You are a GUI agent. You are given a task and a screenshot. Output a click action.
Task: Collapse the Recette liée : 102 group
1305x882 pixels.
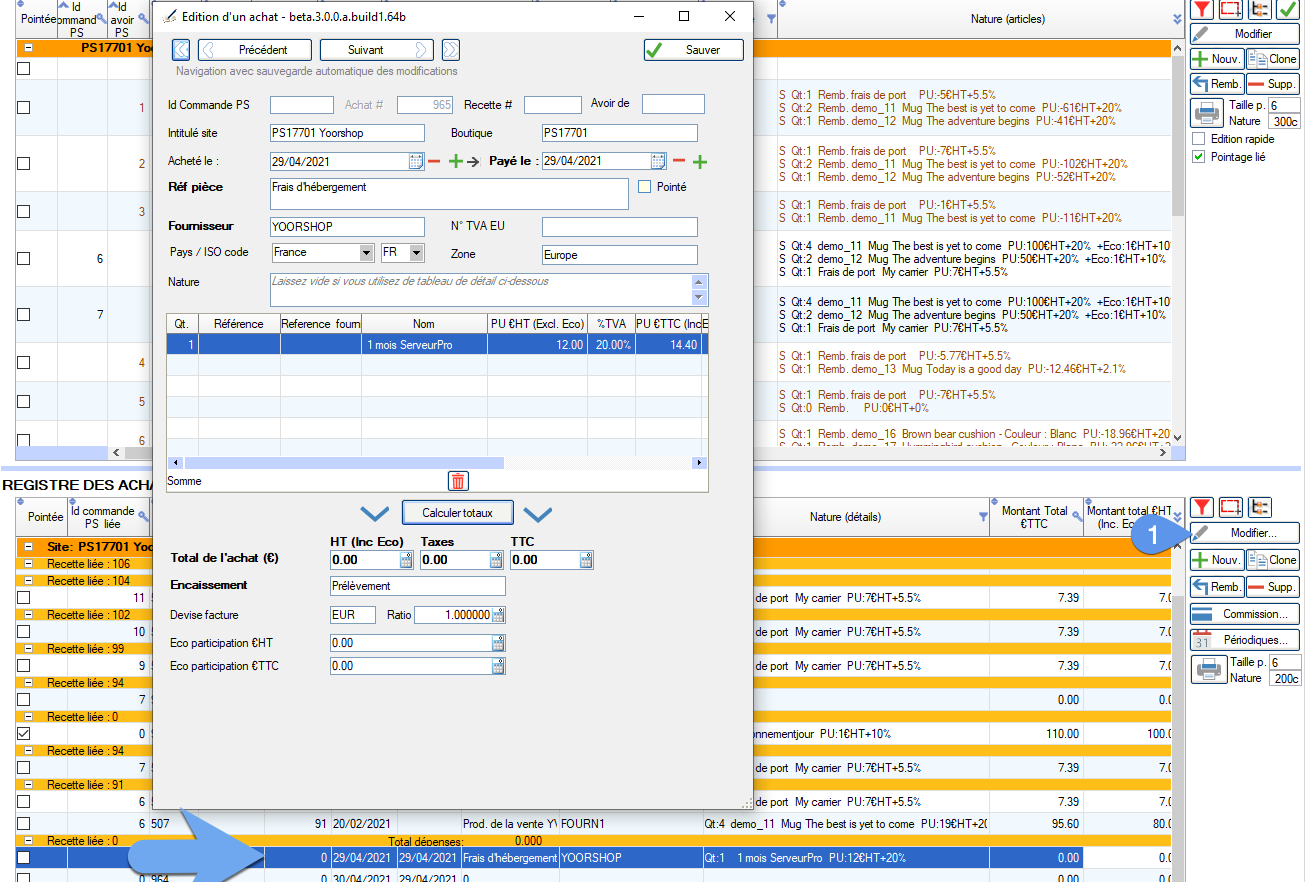pos(29,614)
